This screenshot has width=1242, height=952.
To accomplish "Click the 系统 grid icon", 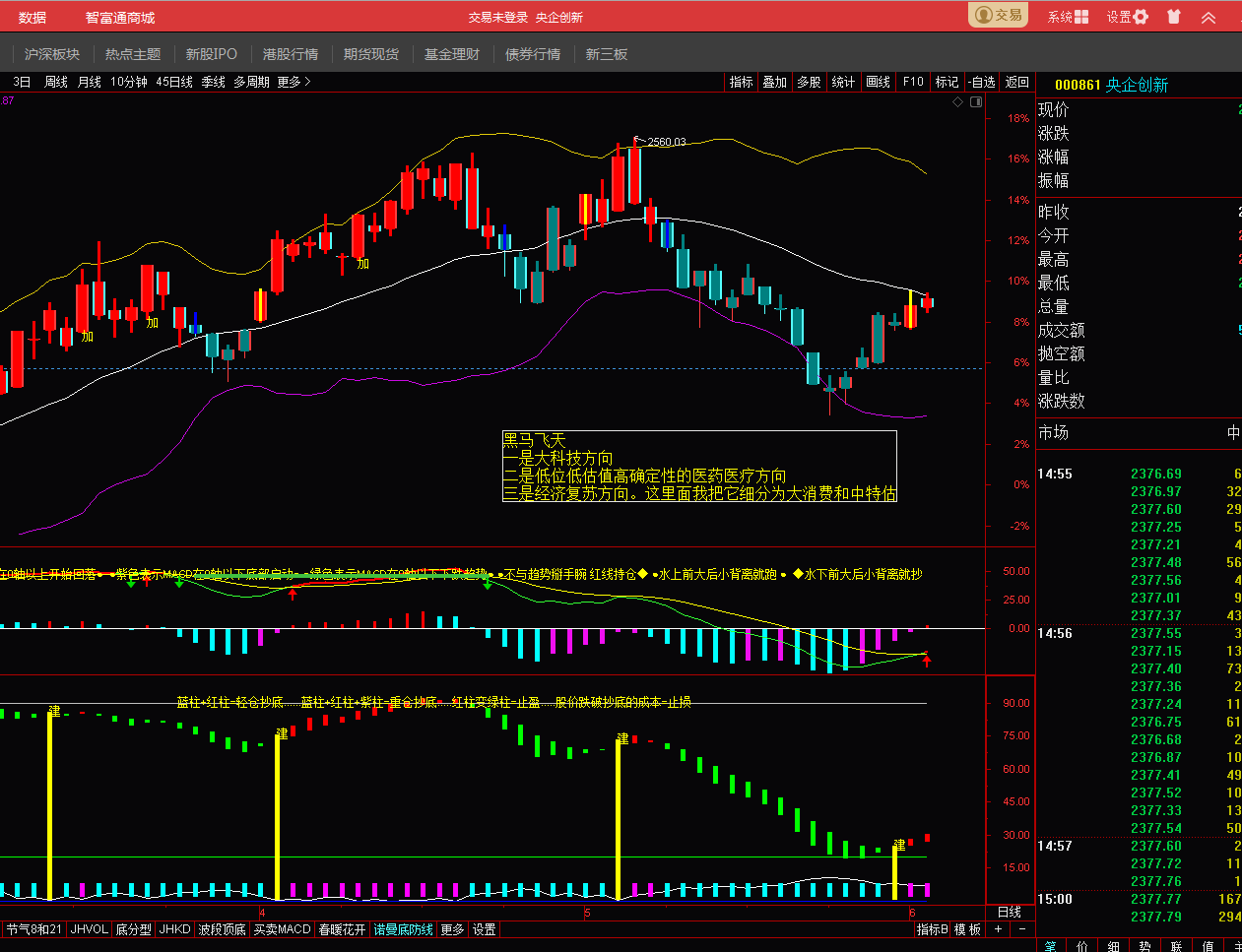I will click(1081, 17).
